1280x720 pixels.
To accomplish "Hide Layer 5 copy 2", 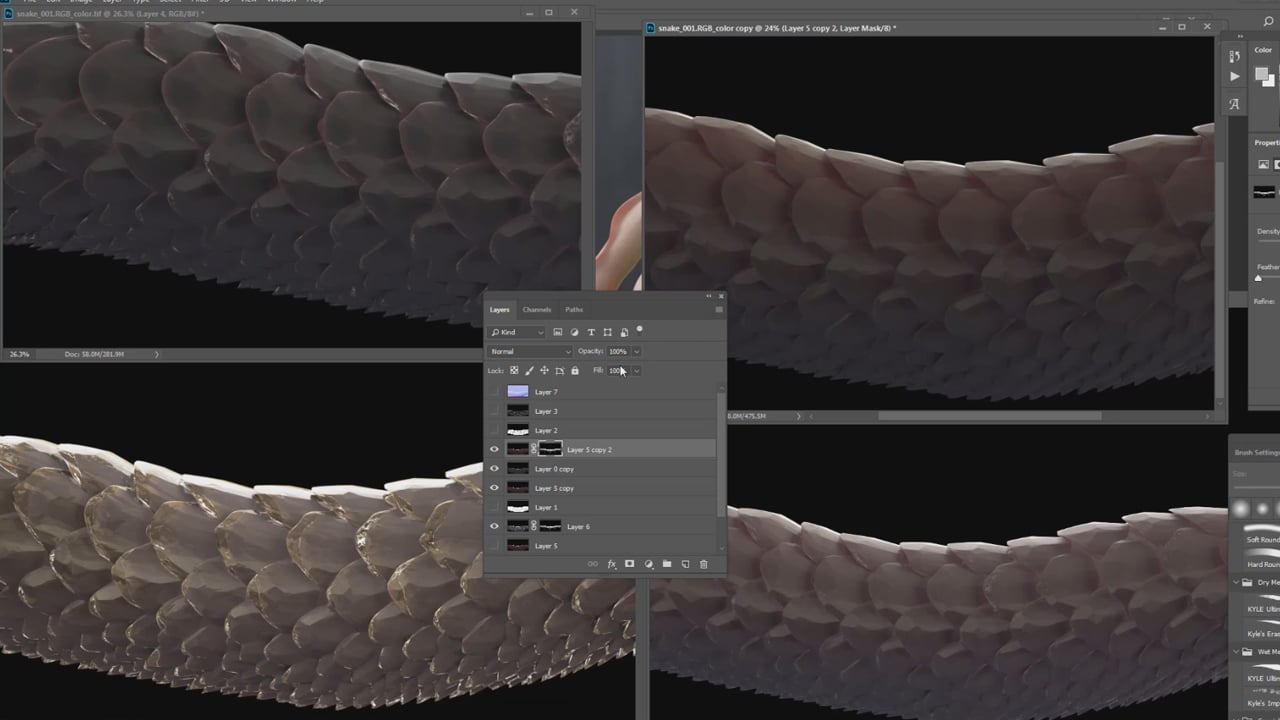I will pyautogui.click(x=494, y=450).
